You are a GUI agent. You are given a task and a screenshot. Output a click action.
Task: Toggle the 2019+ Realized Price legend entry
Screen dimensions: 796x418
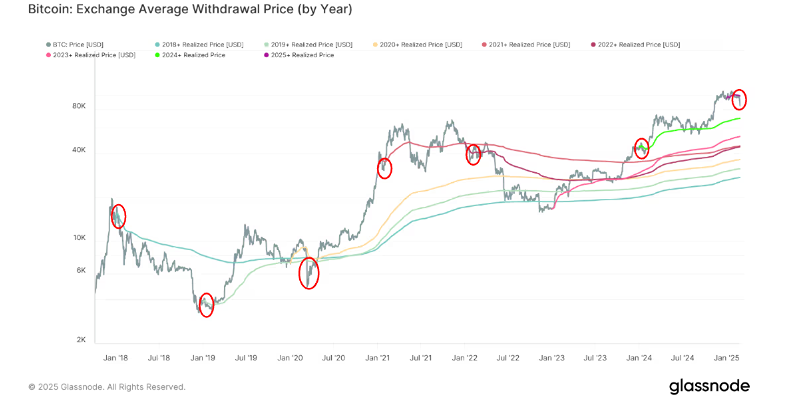[308, 44]
